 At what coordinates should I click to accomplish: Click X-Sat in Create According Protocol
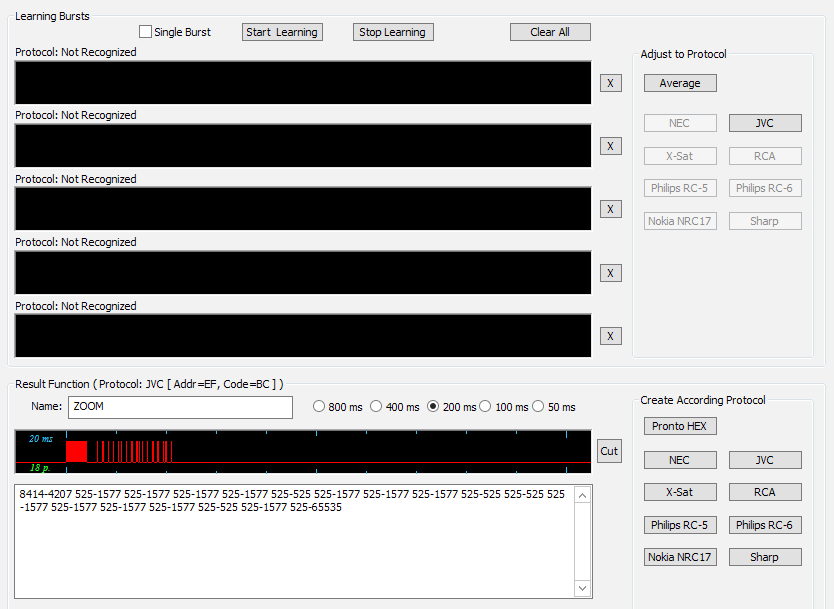pyautogui.click(x=680, y=492)
